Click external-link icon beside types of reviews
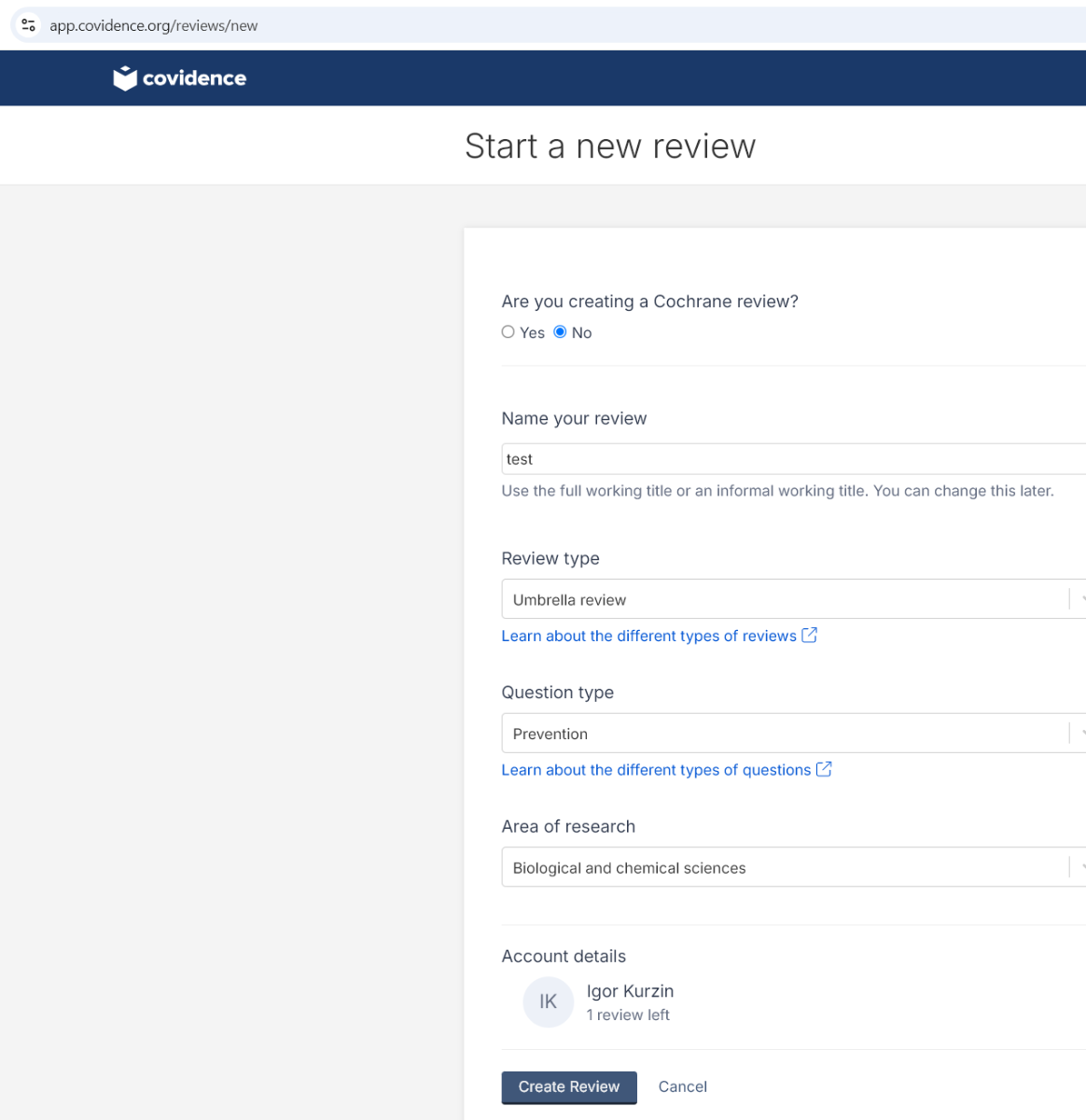This screenshot has height=1120, width=1086. click(x=809, y=636)
